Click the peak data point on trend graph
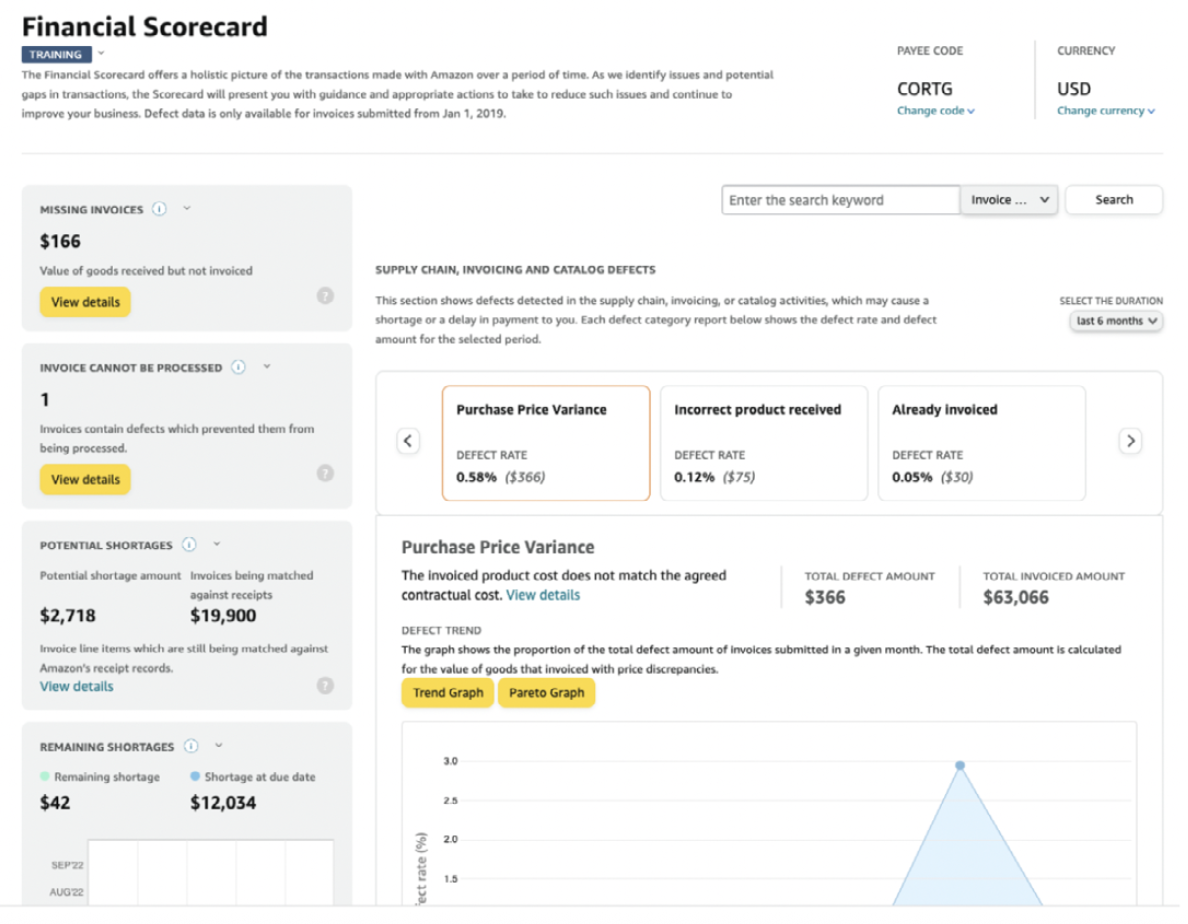 click(x=960, y=766)
